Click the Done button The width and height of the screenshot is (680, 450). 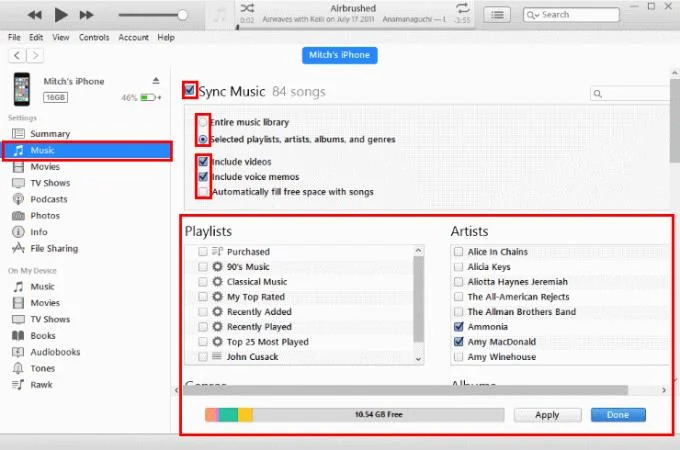tap(618, 415)
